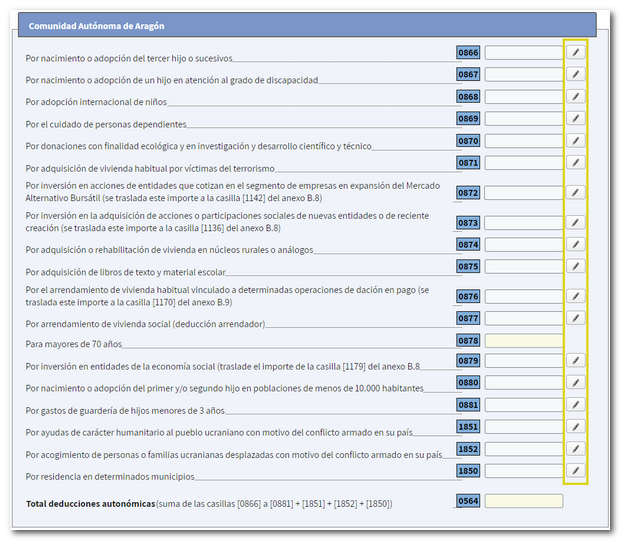
Task: Focus the casilla 0873 amount field
Action: (x=523, y=222)
